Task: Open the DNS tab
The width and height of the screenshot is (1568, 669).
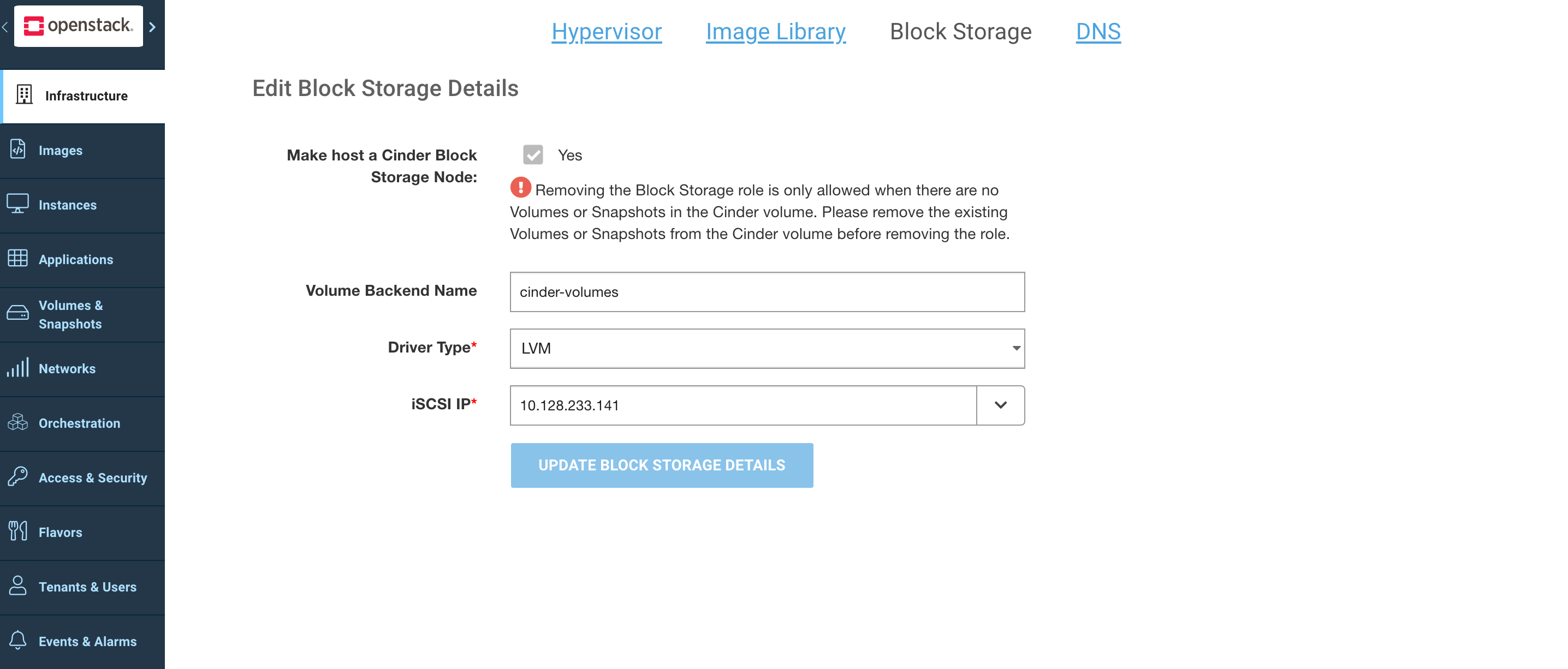Action: (x=1098, y=32)
